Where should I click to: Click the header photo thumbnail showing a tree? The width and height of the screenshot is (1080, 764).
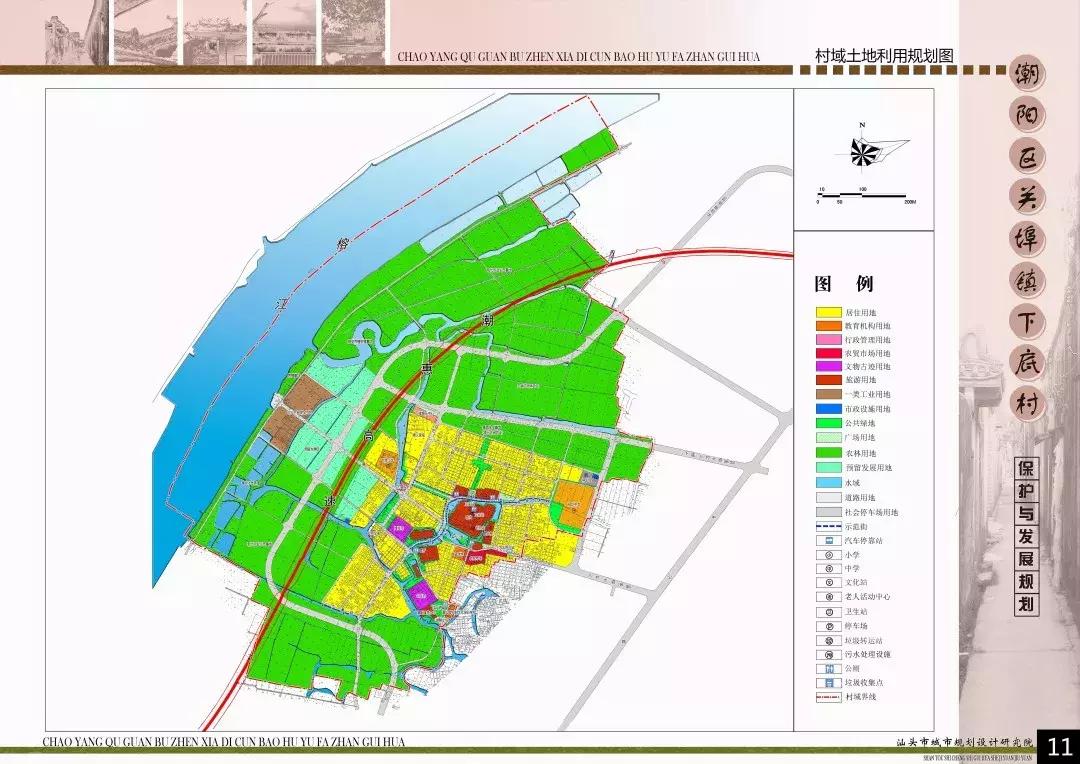[x=354, y=32]
